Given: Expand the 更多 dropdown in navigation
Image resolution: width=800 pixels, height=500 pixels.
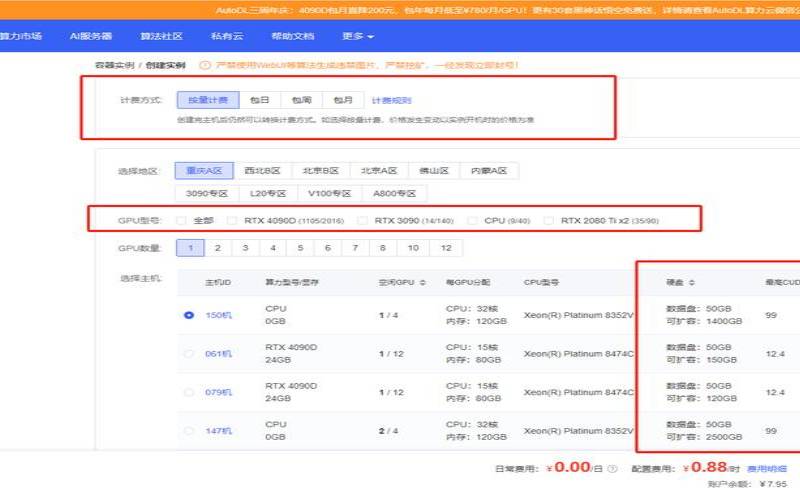Looking at the screenshot, I should (357, 36).
